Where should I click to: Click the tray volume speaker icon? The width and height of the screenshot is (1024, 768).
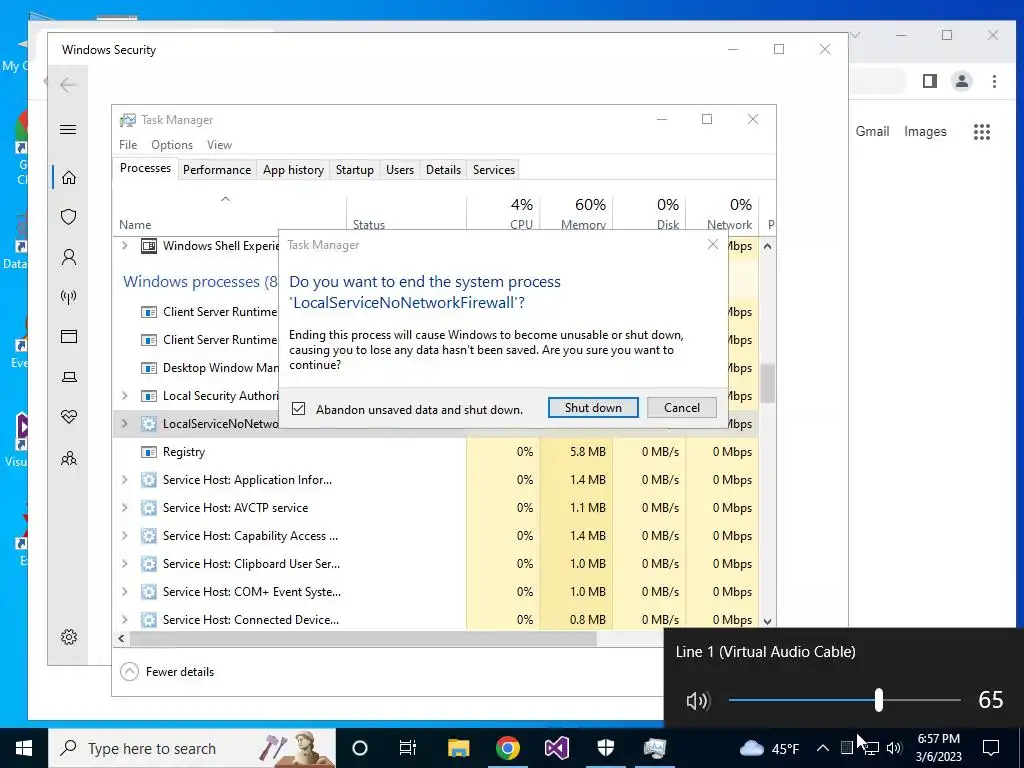pyautogui.click(x=894, y=748)
